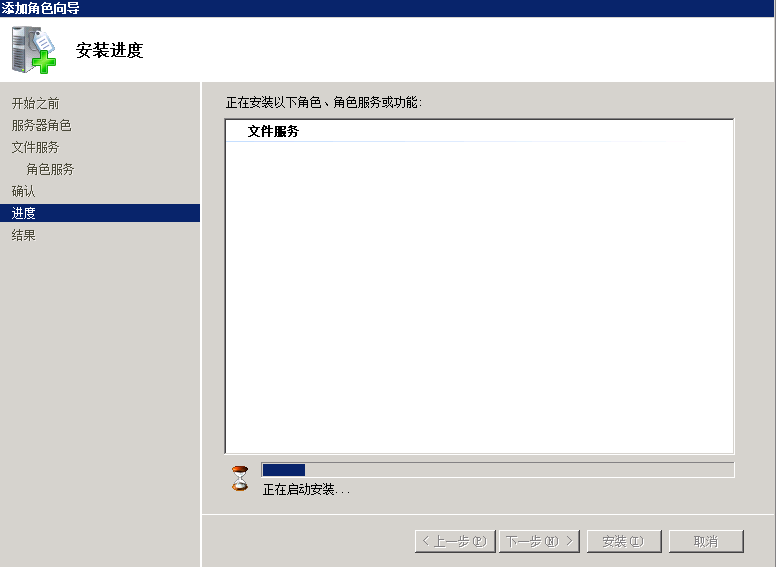This screenshot has height=567, width=776.
Task: Select the highlighted 进度 step
Action: [x=100, y=213]
